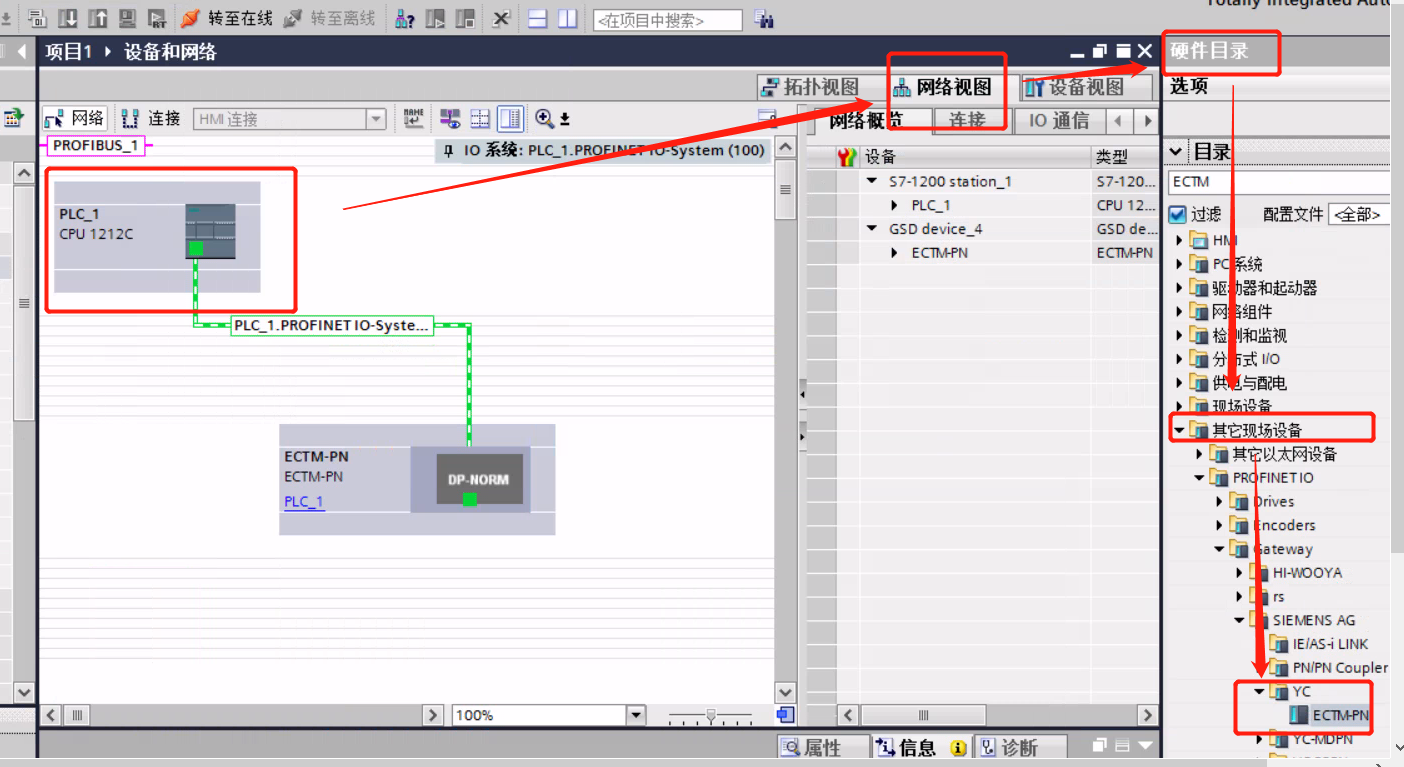Click the split editor horizontally icon
1404x767 pixels.
pyautogui.click(x=538, y=18)
